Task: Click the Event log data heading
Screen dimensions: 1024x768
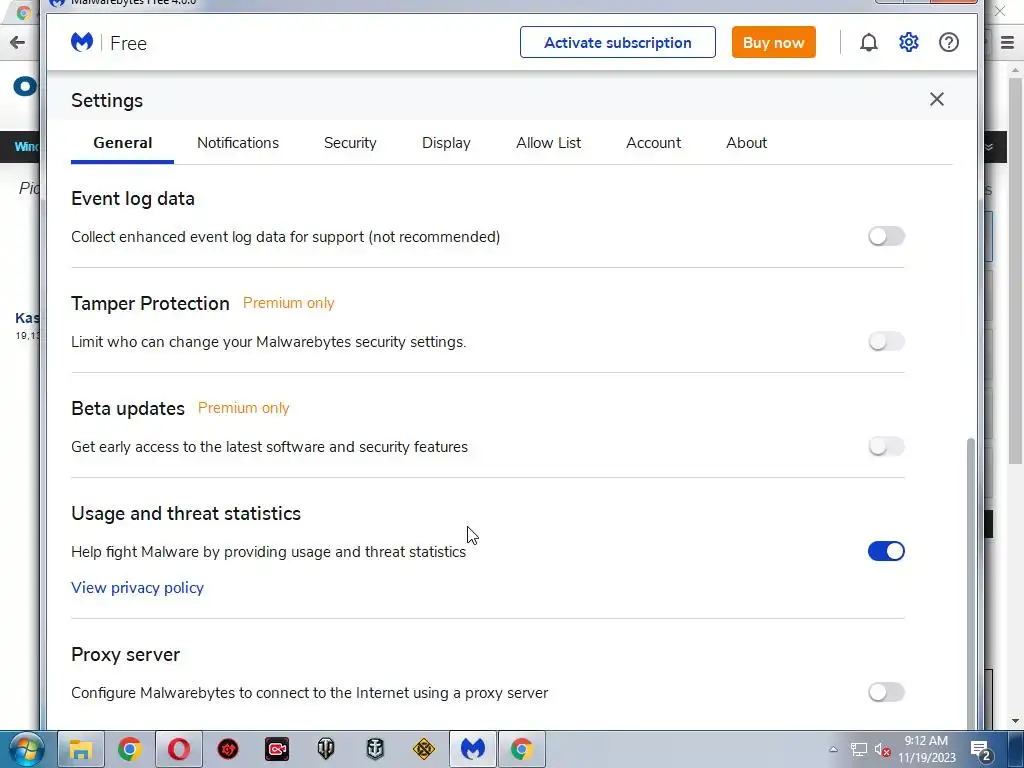Action: point(133,199)
